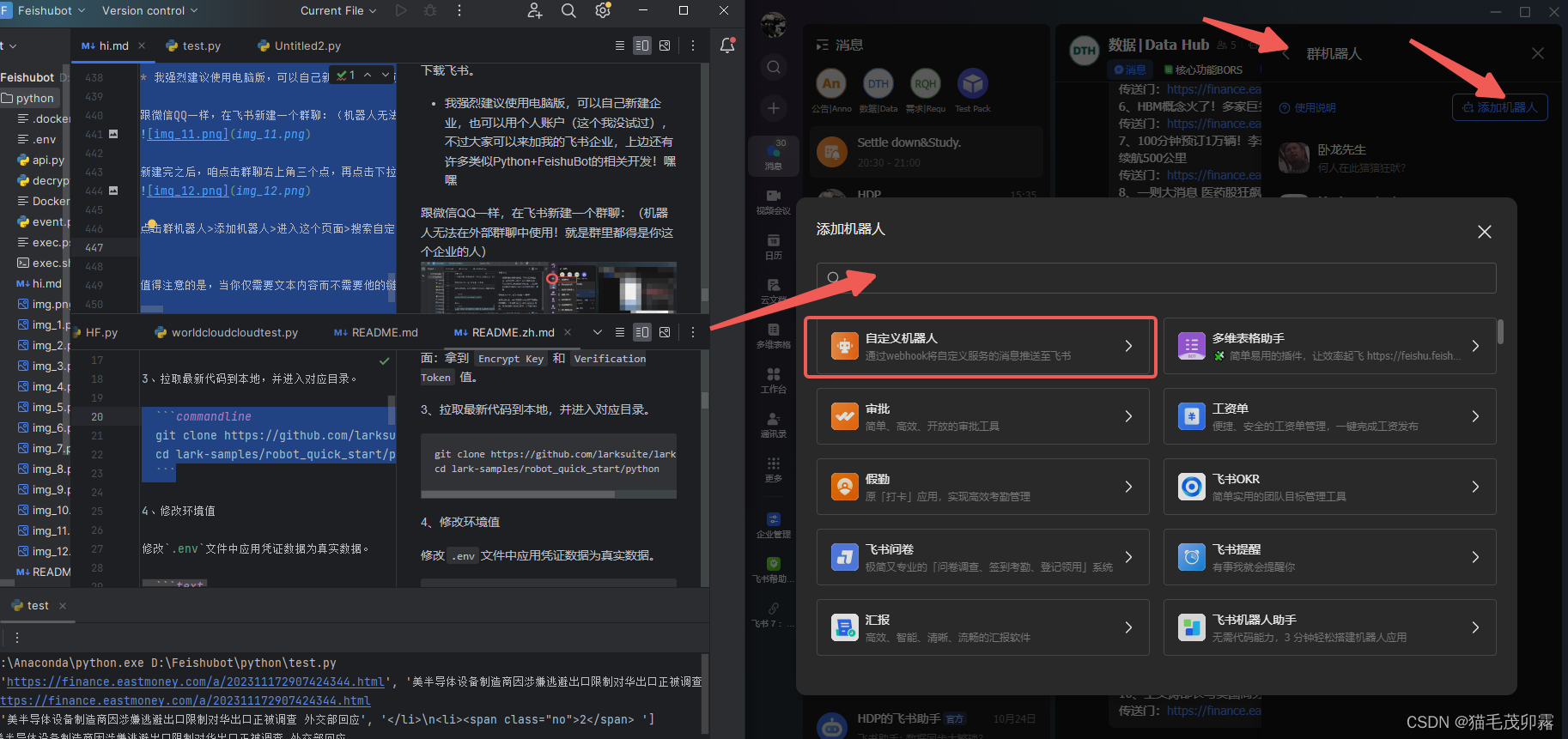1568x739 pixels.
Task: Switch hi.md to editor and preview view
Action: coord(642,45)
